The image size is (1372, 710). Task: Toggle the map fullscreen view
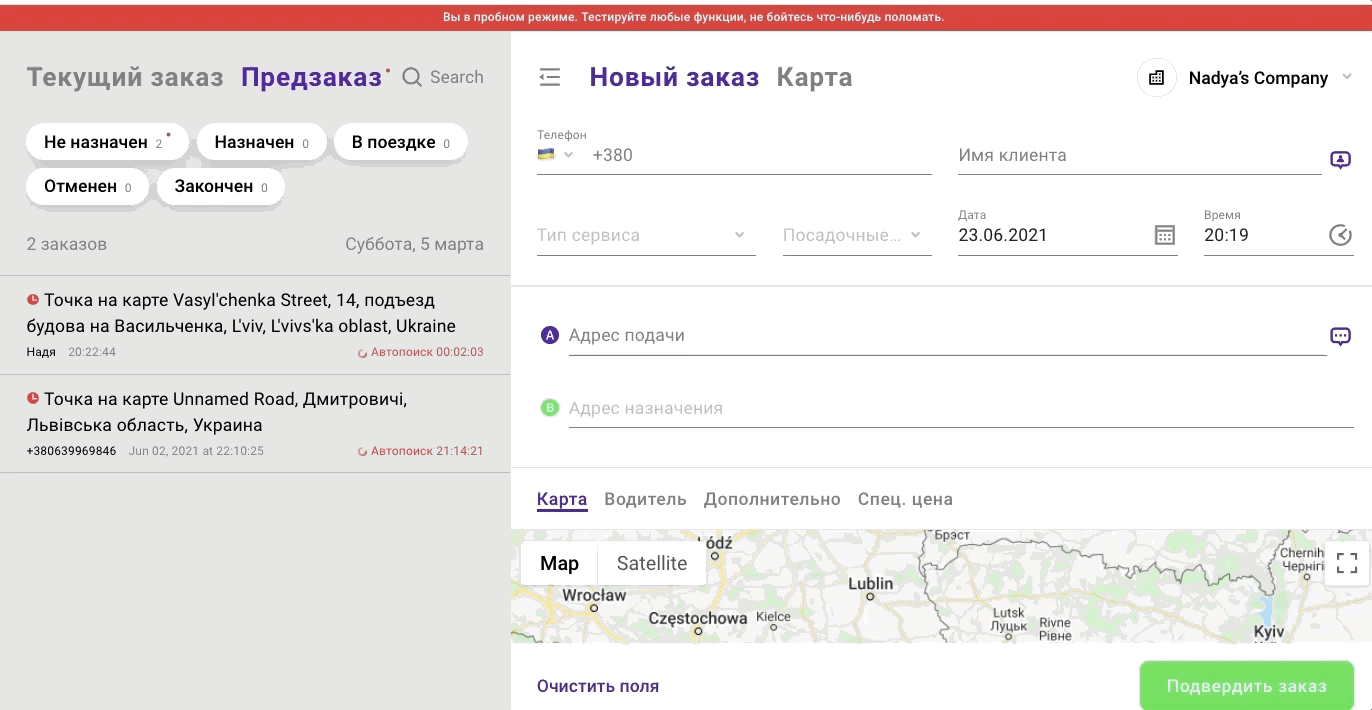point(1347,563)
